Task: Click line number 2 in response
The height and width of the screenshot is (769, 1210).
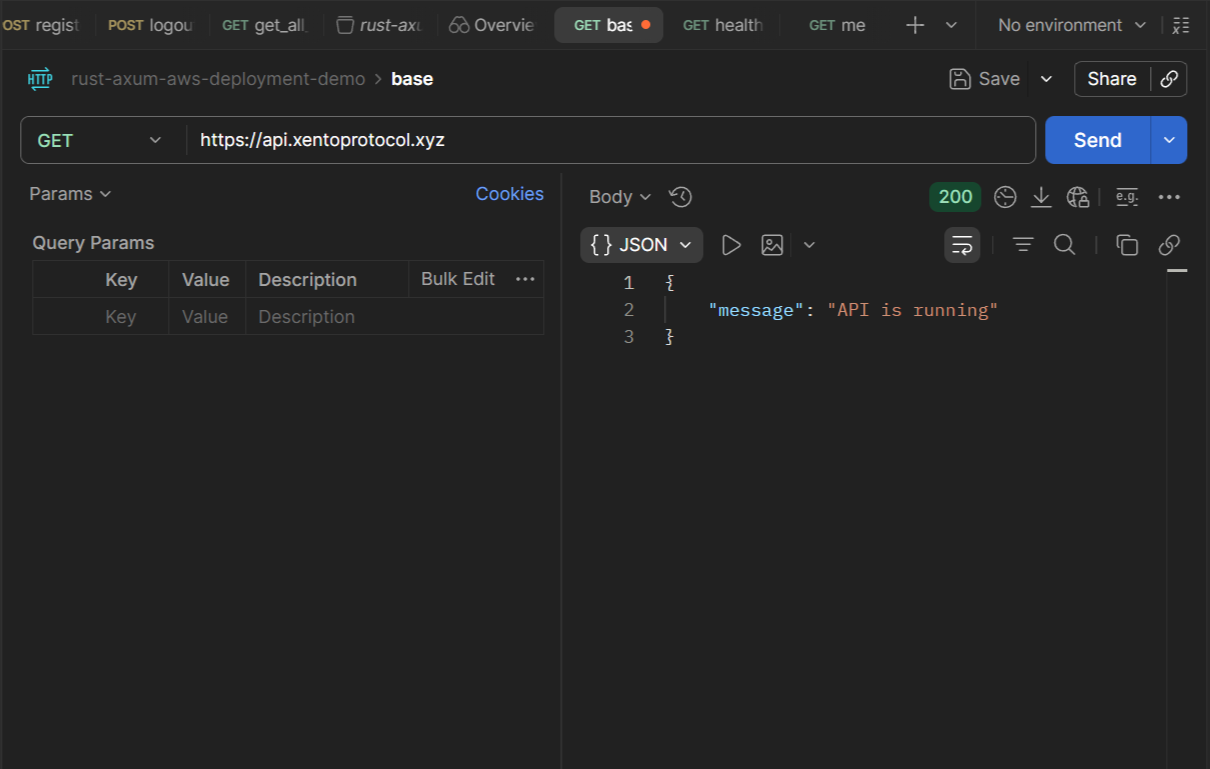Action: 628,310
